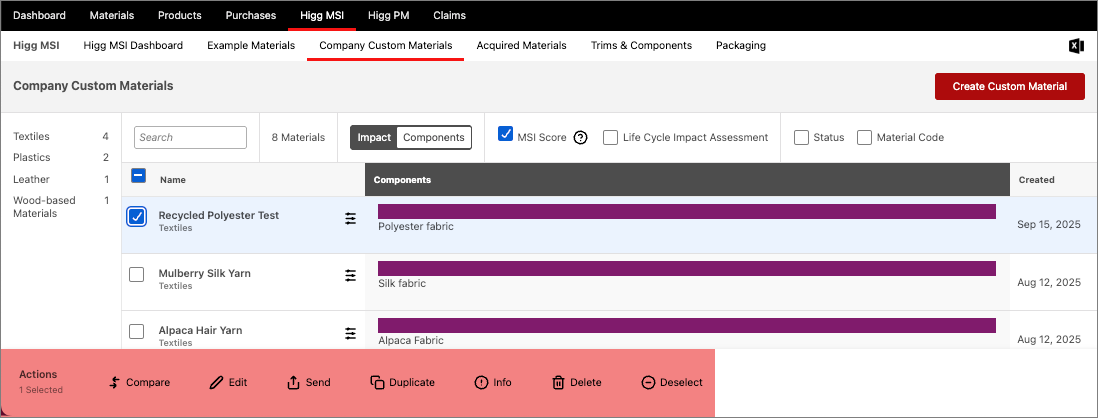Uncheck the Recycled Polyester Test row checkbox

coord(137,217)
